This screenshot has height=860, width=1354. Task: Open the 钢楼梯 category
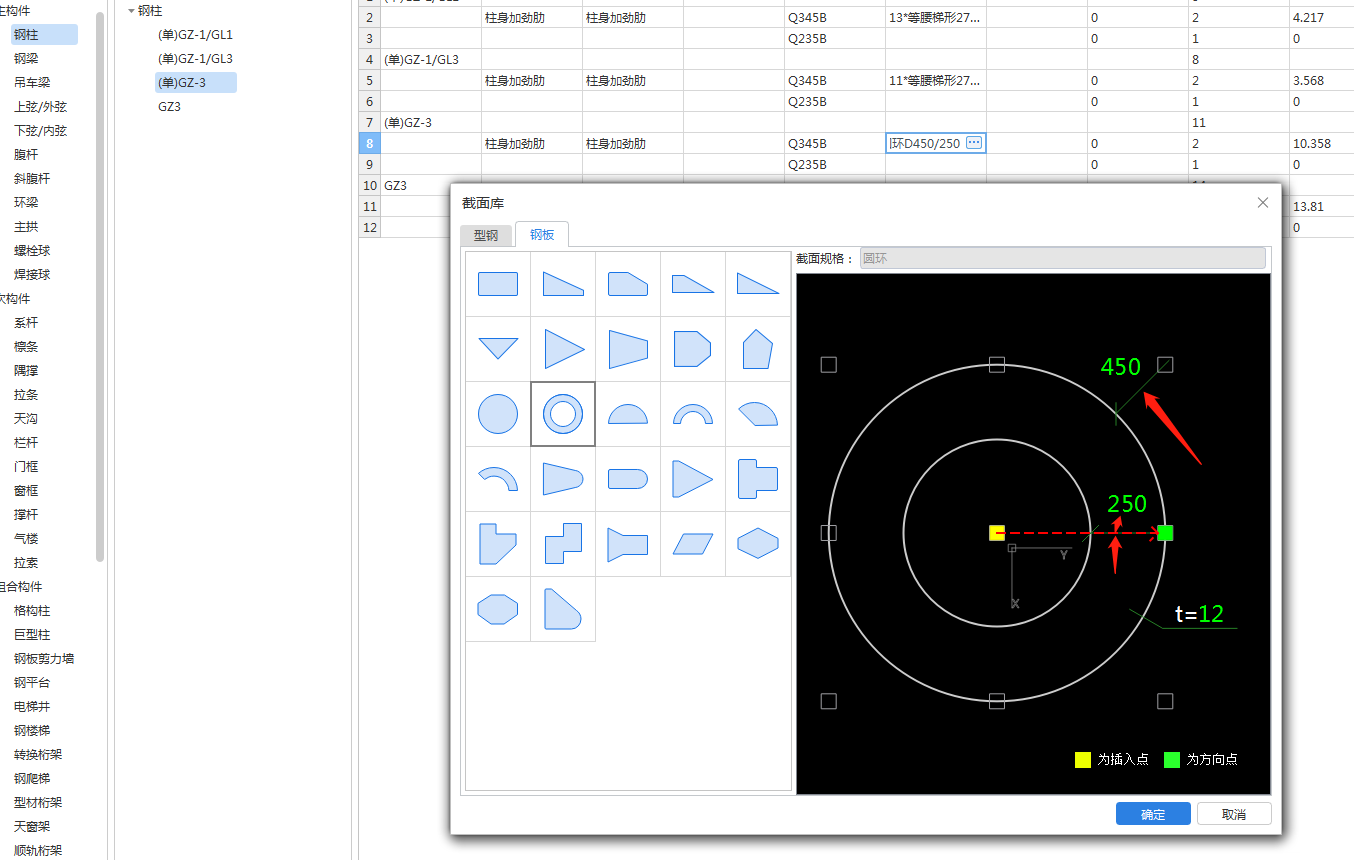tap(32, 730)
